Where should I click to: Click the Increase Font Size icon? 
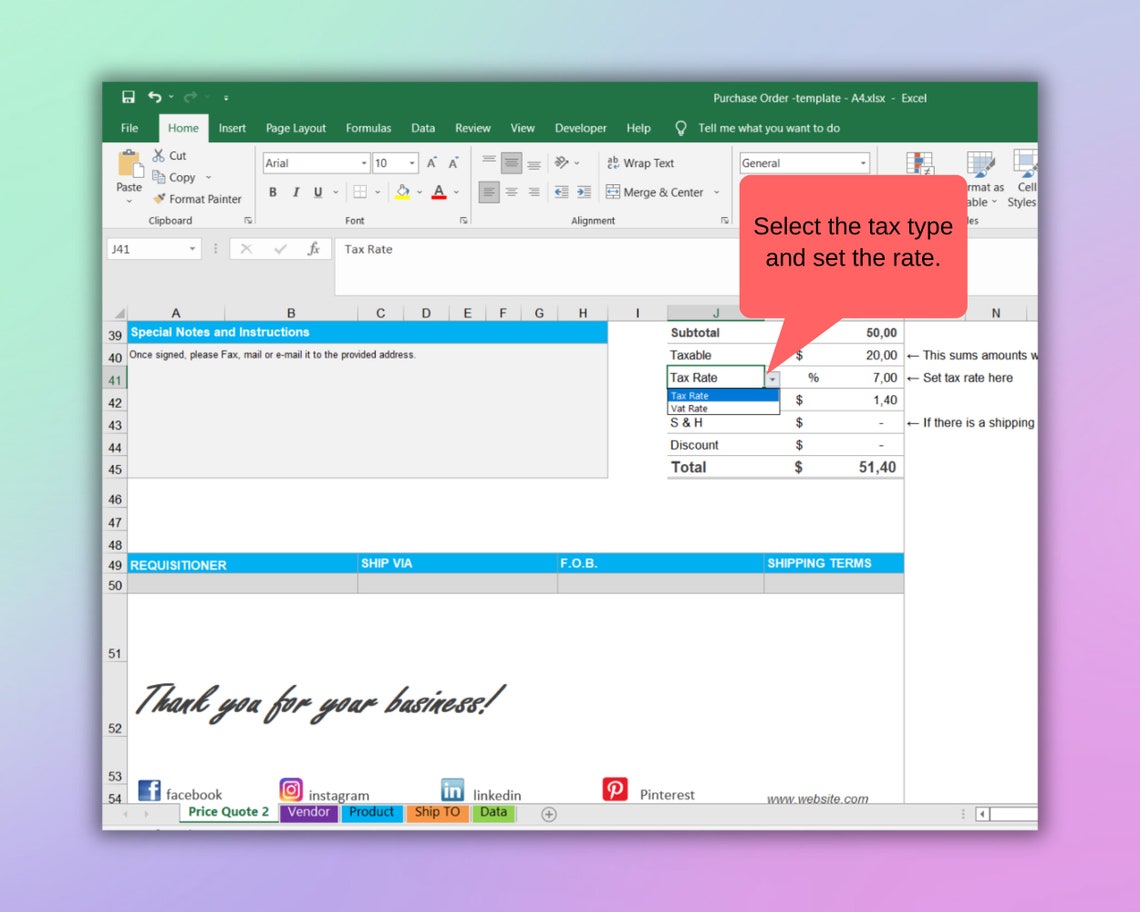(x=432, y=162)
